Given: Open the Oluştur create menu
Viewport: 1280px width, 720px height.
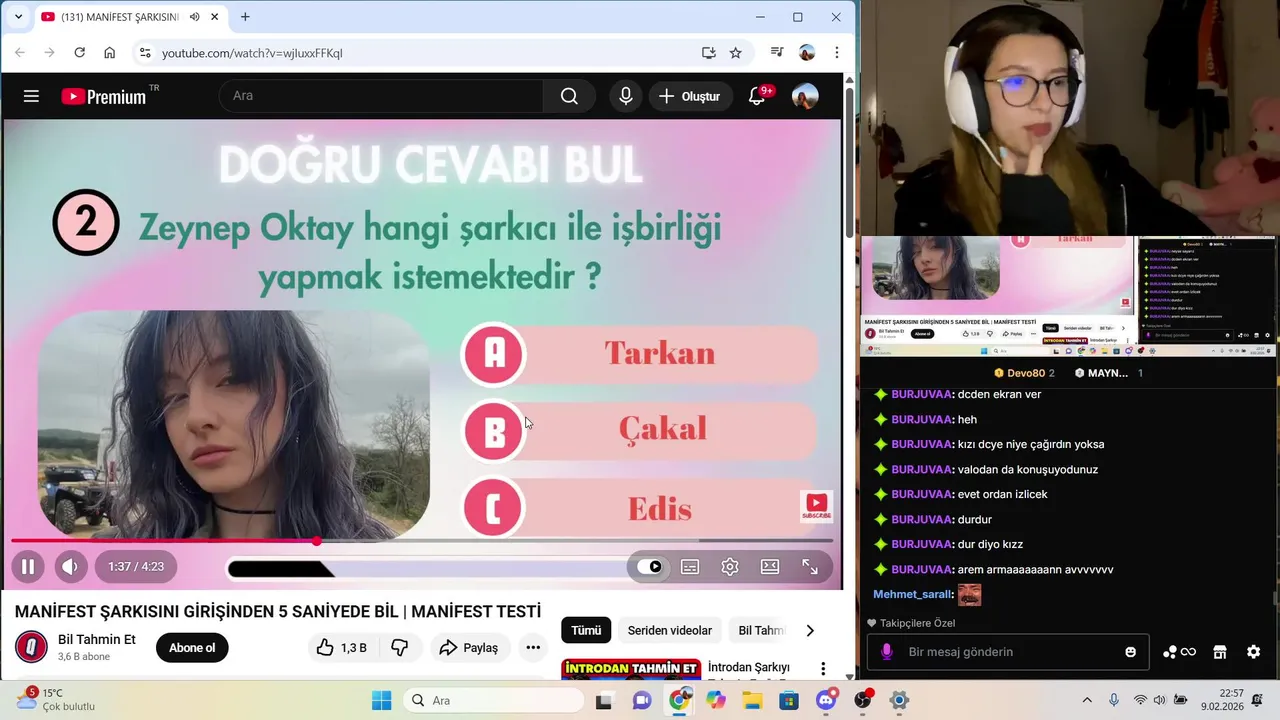Looking at the screenshot, I should click(x=689, y=96).
